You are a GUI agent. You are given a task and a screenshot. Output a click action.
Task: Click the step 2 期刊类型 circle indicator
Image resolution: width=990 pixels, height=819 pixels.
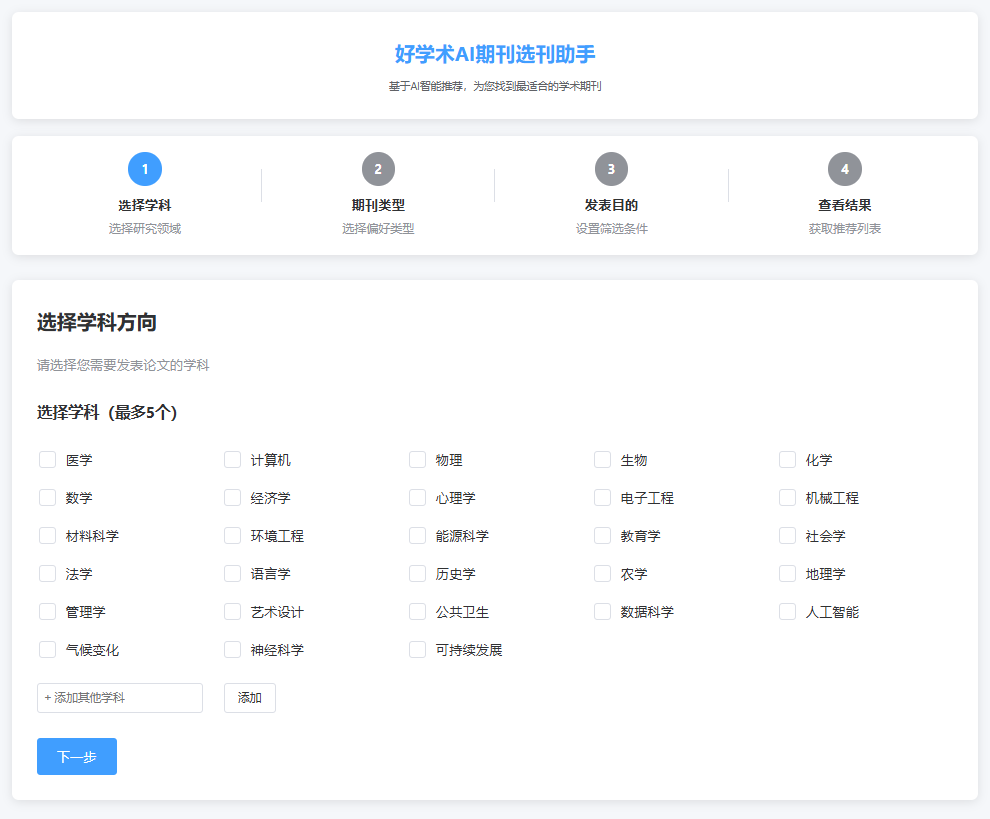[378, 169]
